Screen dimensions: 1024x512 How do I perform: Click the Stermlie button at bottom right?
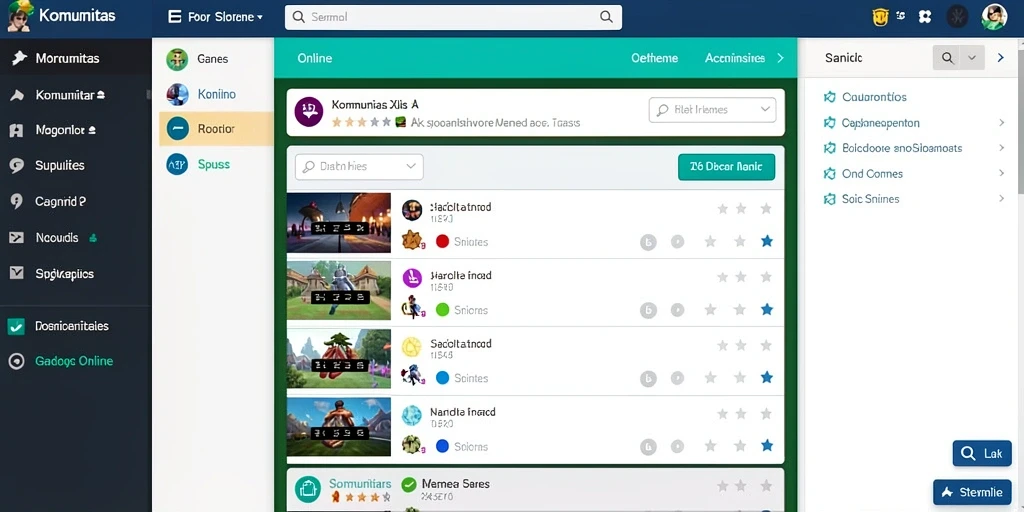(x=972, y=493)
